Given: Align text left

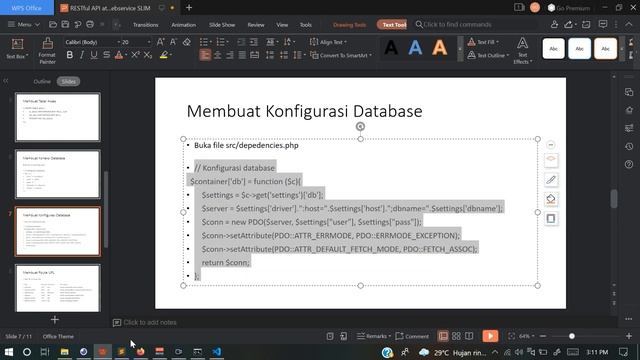Looking at the screenshot, I should tap(205, 55).
